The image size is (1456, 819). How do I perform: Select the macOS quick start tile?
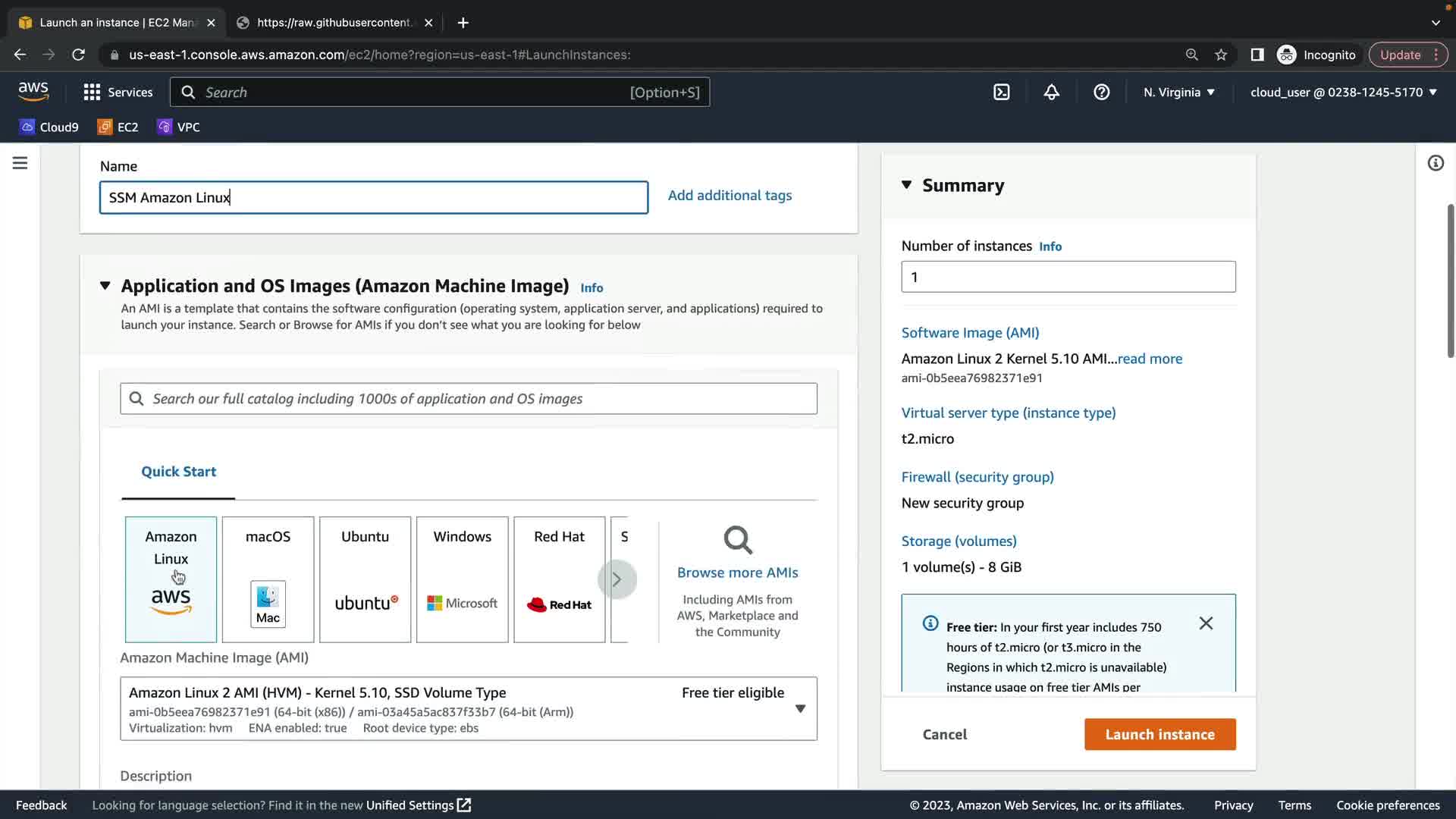[268, 579]
